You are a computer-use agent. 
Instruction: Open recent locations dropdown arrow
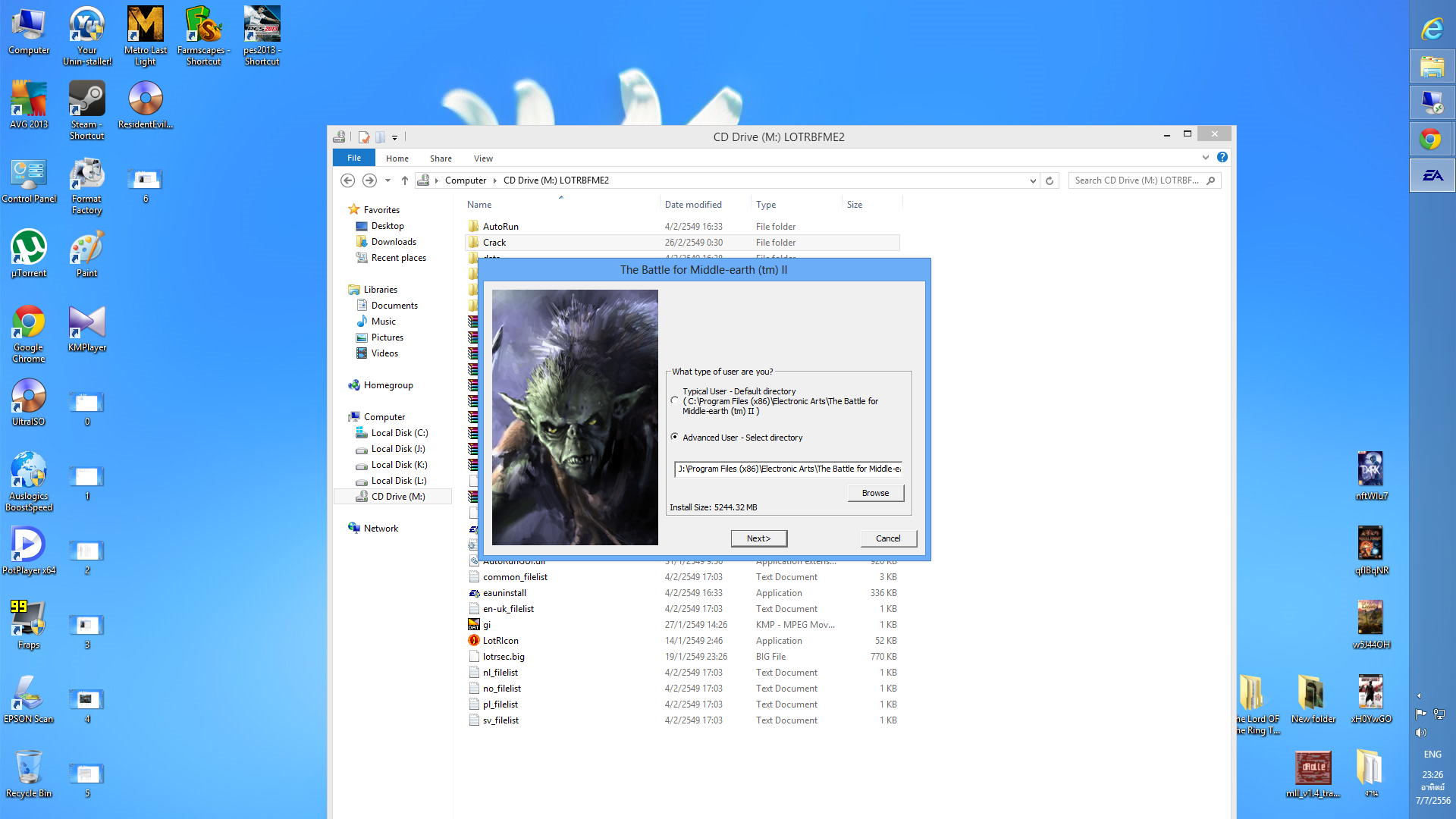(x=388, y=180)
